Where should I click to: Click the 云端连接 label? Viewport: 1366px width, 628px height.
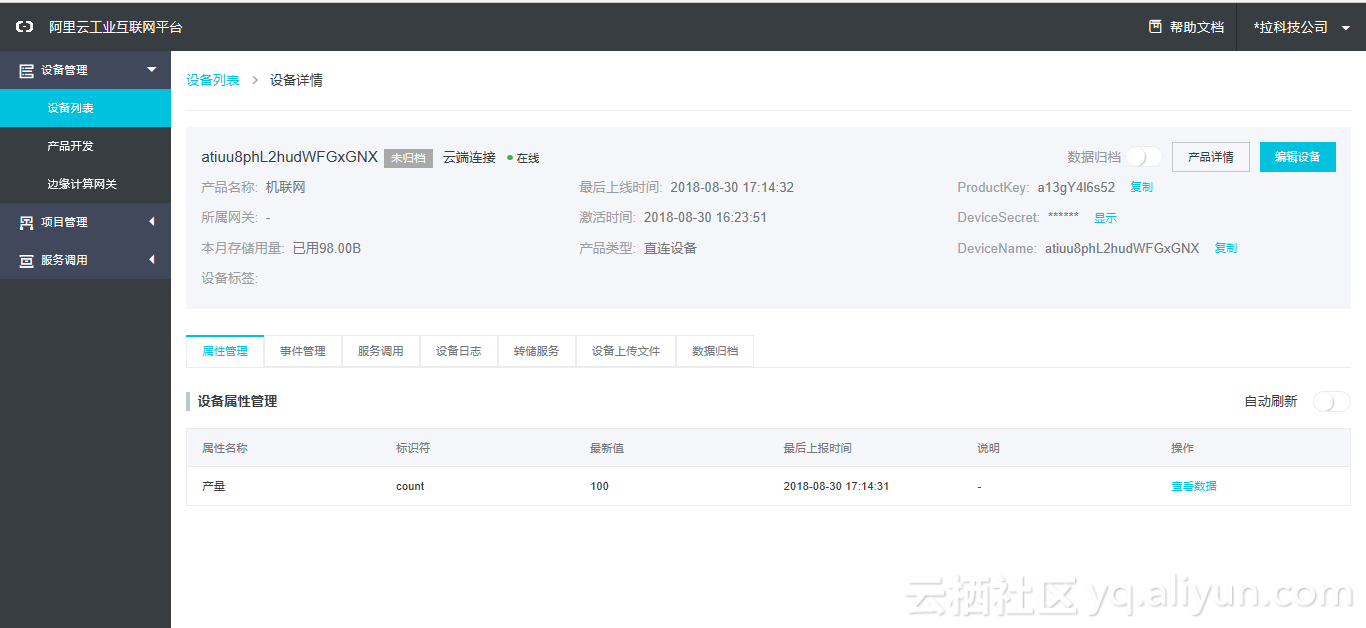coord(469,157)
